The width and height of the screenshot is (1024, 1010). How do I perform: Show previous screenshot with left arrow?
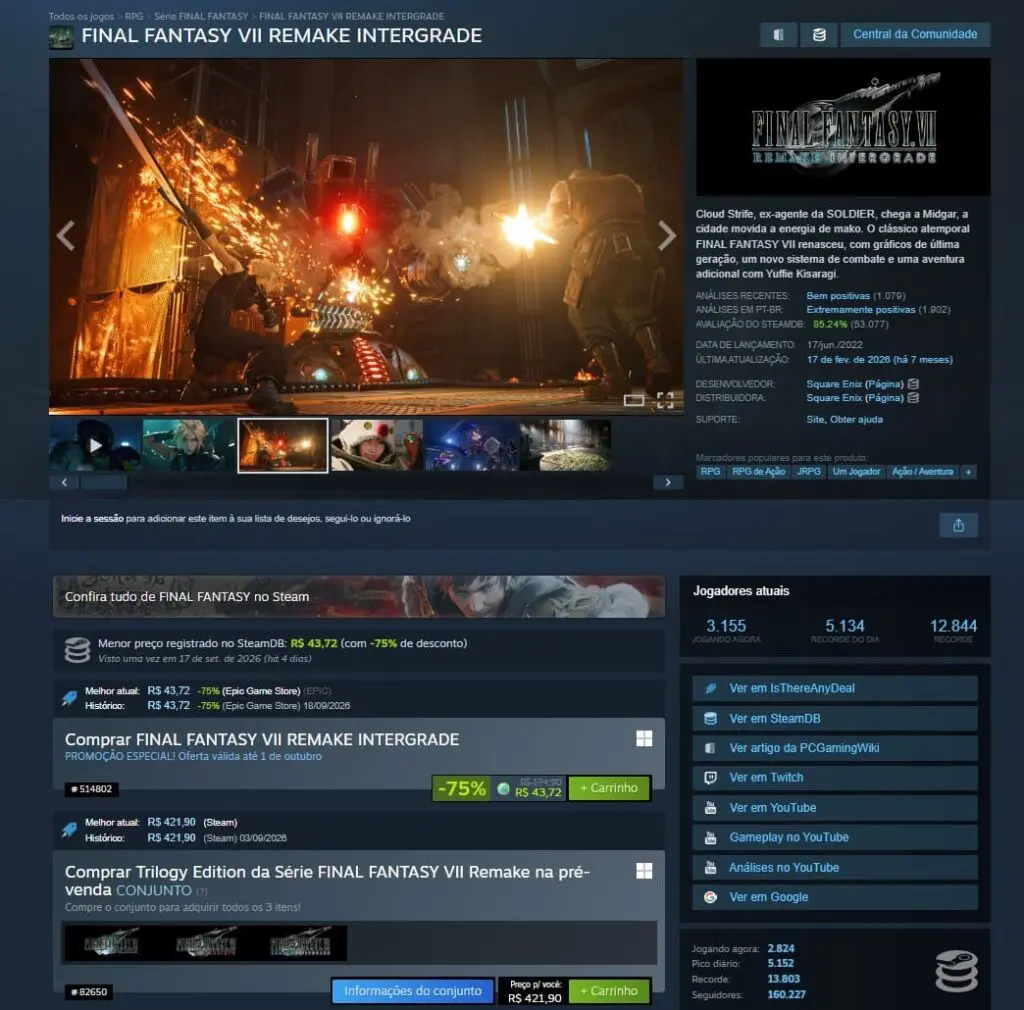tap(65, 236)
